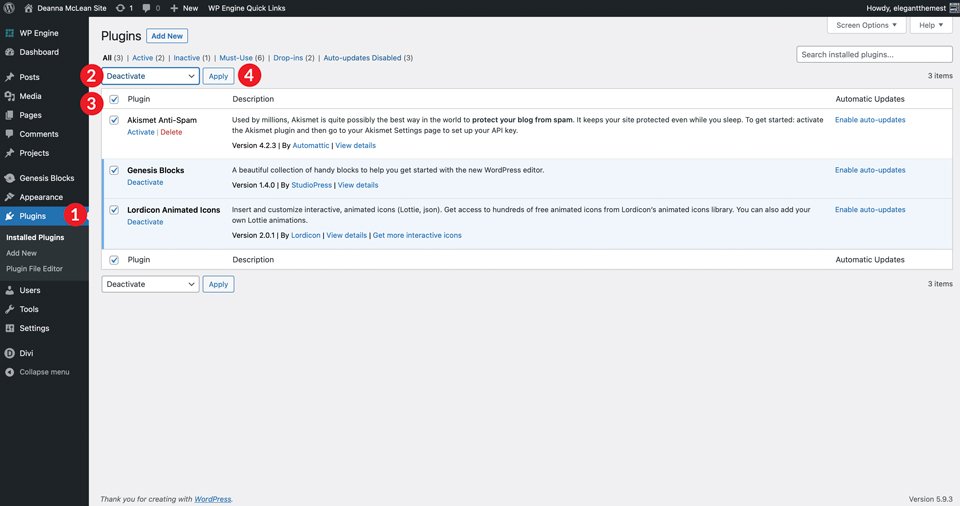
Task: Click Deactivate under Lordicon Animated Icons
Action: click(145, 222)
